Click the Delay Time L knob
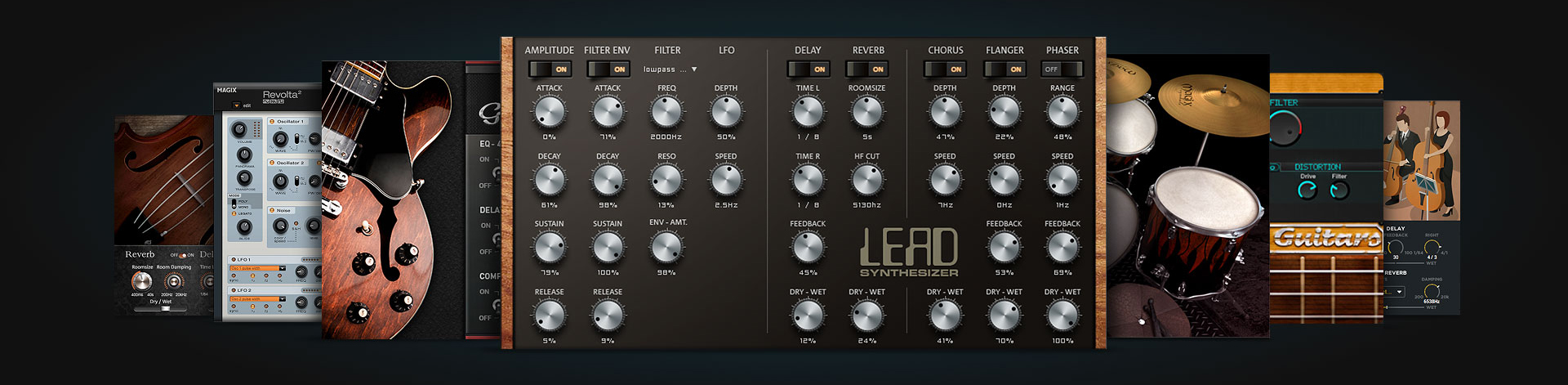The height and width of the screenshot is (385, 1568). (x=808, y=112)
